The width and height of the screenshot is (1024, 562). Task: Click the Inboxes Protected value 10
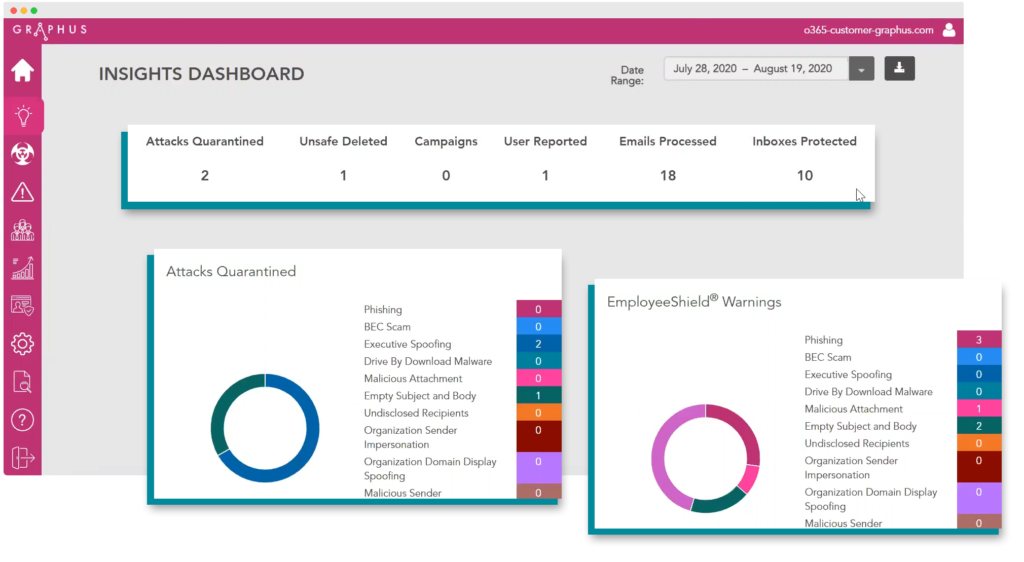(x=805, y=176)
